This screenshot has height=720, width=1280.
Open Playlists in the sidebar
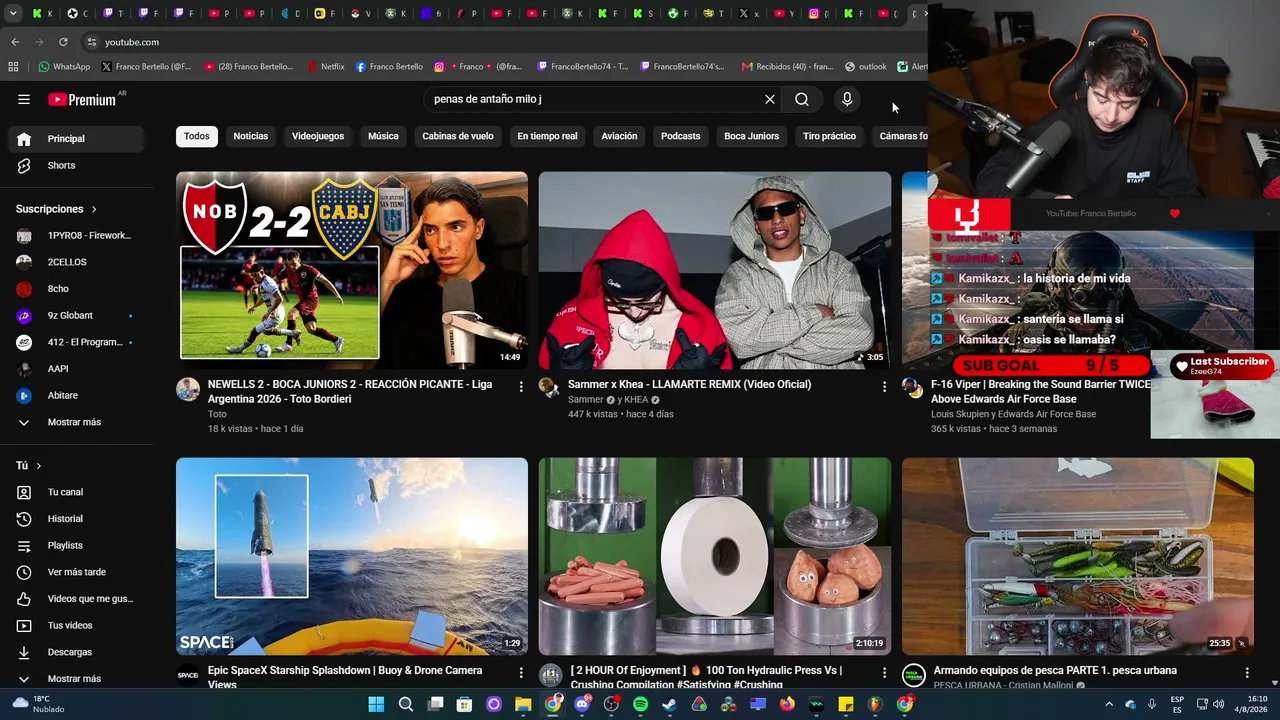point(76,545)
